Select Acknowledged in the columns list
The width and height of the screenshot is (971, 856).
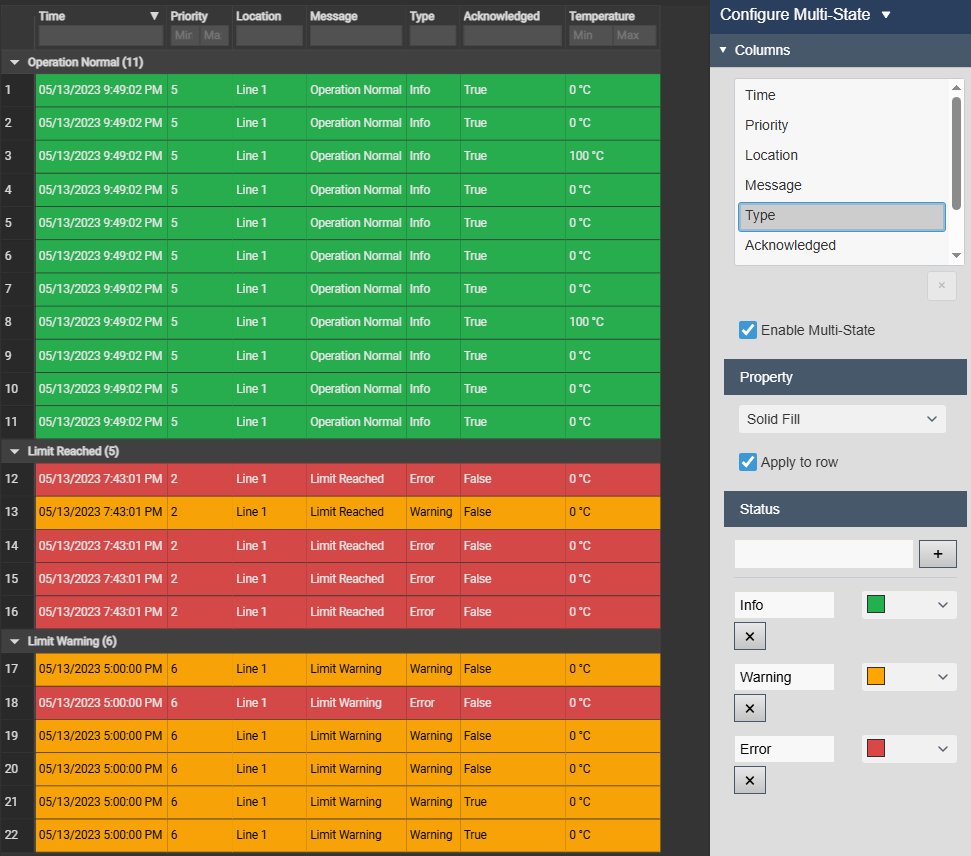point(842,245)
